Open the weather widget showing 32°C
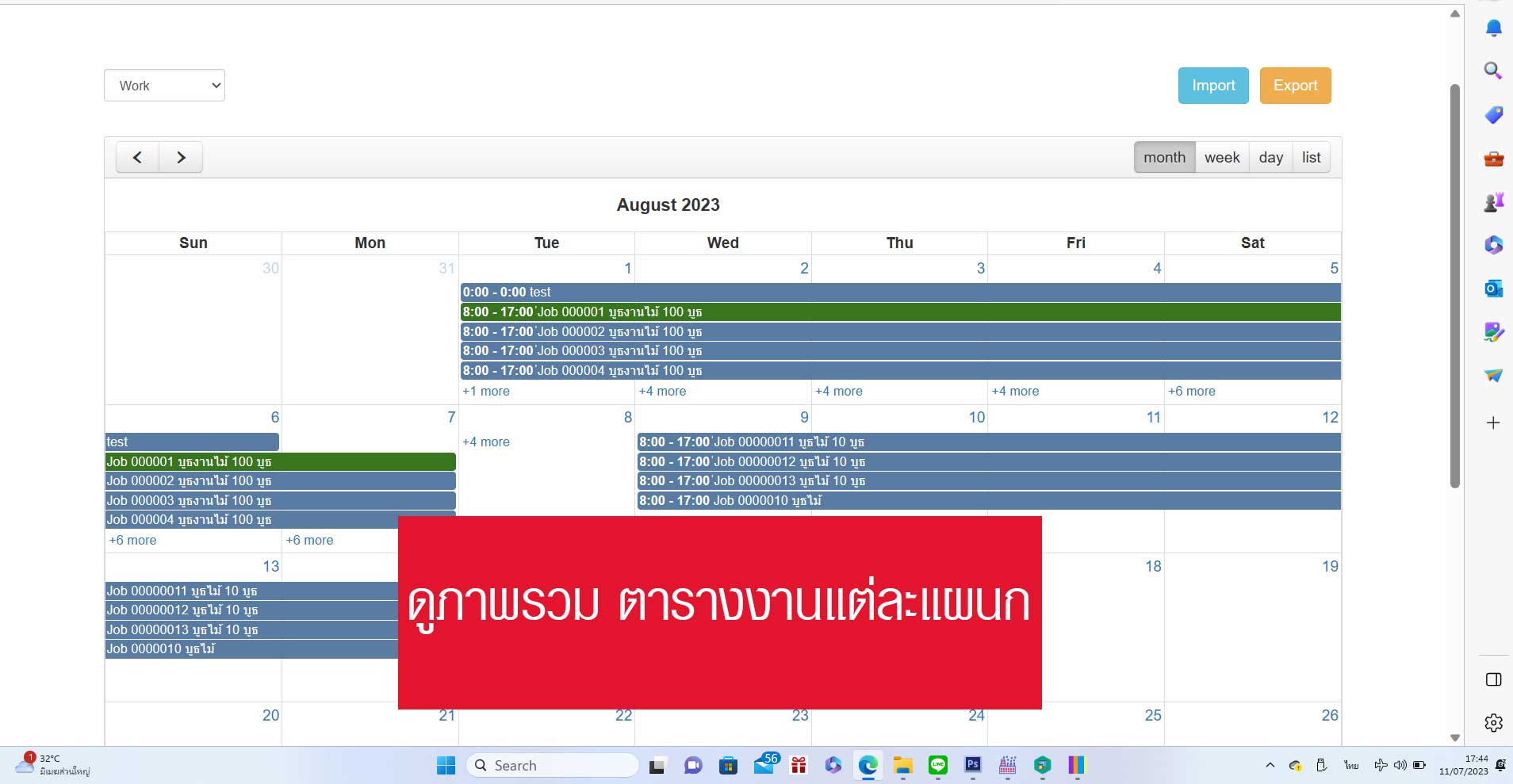Image resolution: width=1513 pixels, height=784 pixels. [x=52, y=765]
